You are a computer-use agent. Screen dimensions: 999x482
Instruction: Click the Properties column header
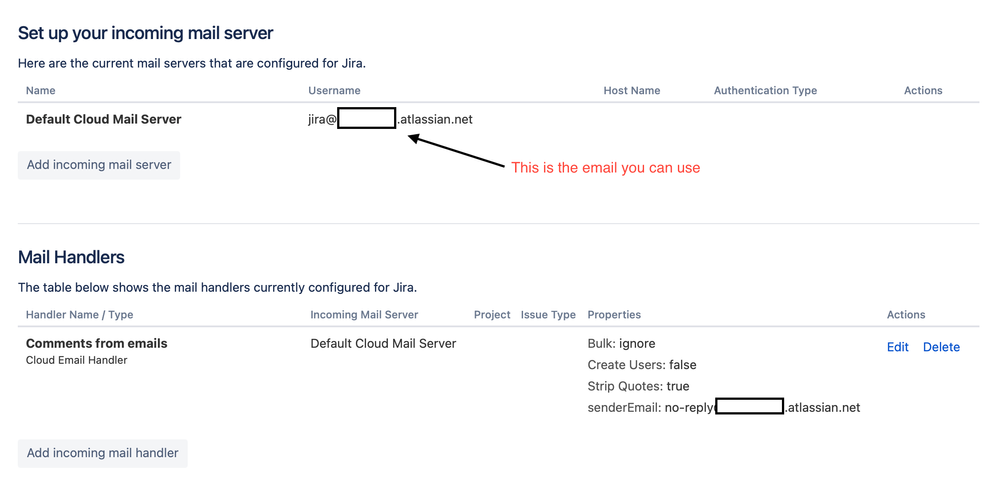[614, 315]
